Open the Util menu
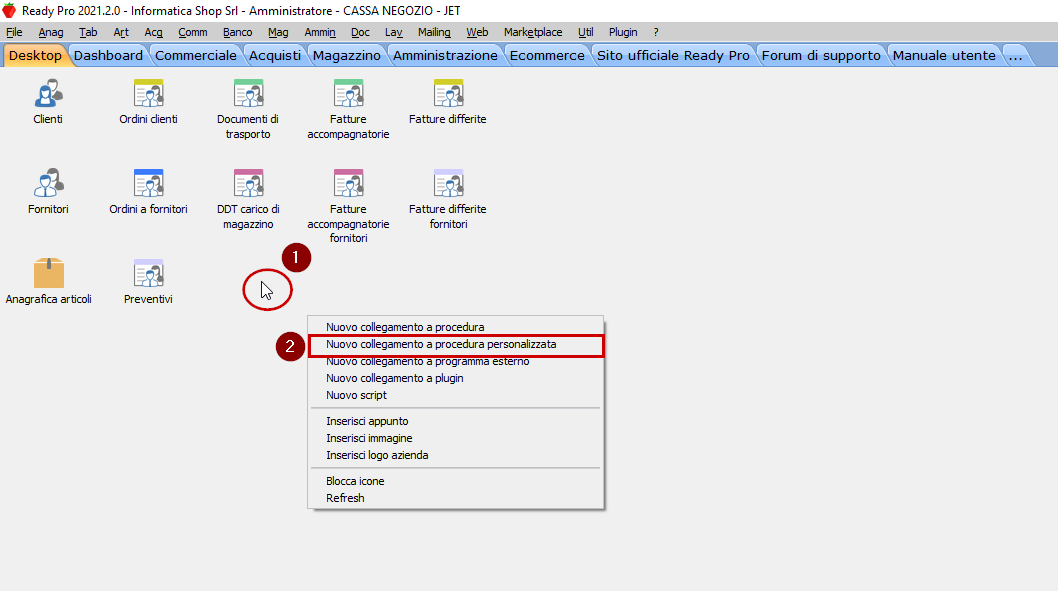 585,32
